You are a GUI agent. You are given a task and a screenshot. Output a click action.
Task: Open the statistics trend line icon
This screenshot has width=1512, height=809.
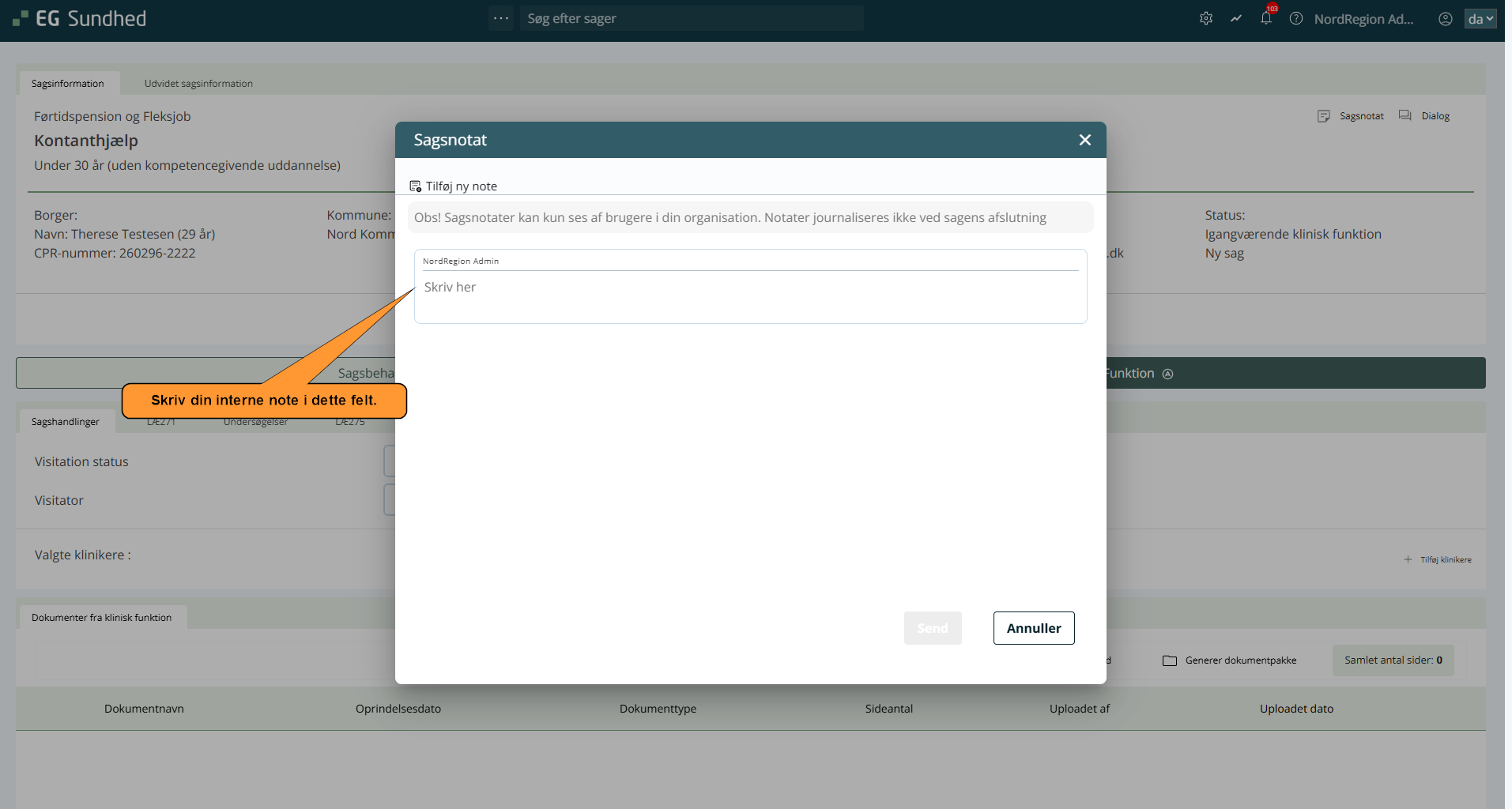pos(1236,19)
